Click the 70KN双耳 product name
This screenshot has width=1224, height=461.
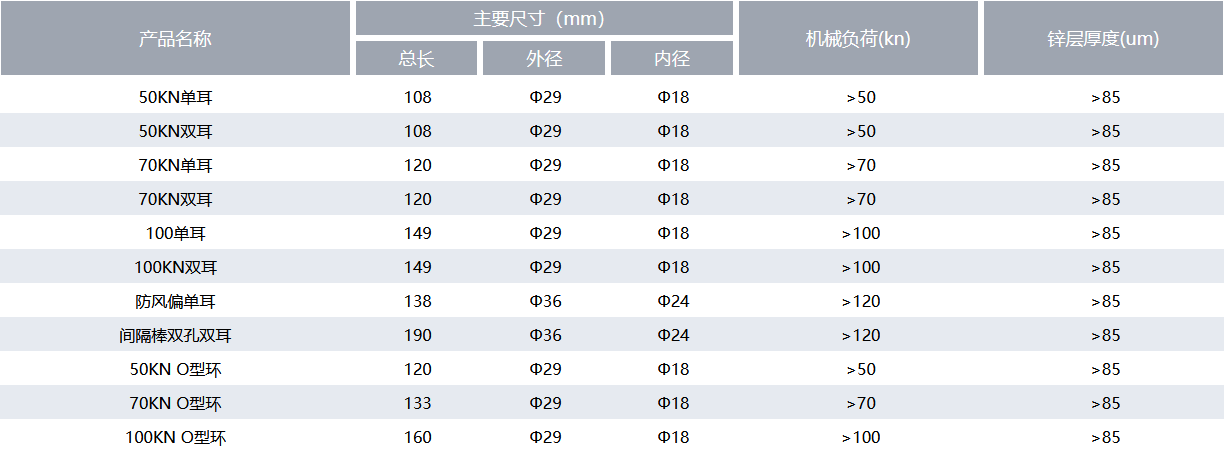(x=175, y=200)
